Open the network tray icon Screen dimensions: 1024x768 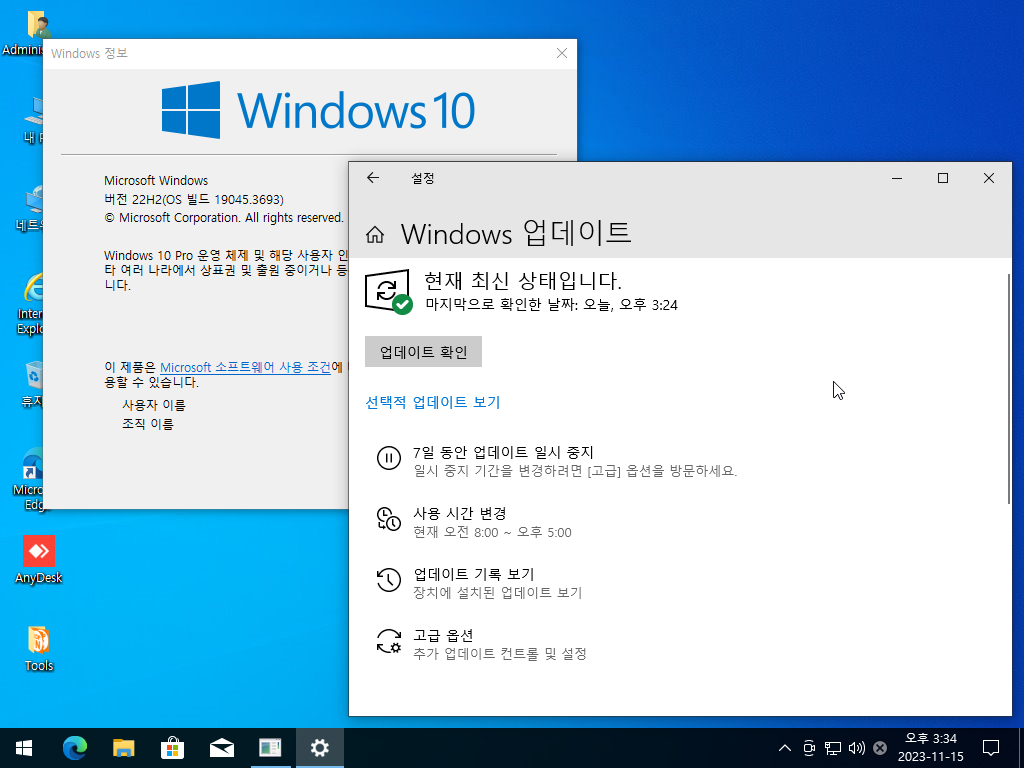click(x=833, y=748)
